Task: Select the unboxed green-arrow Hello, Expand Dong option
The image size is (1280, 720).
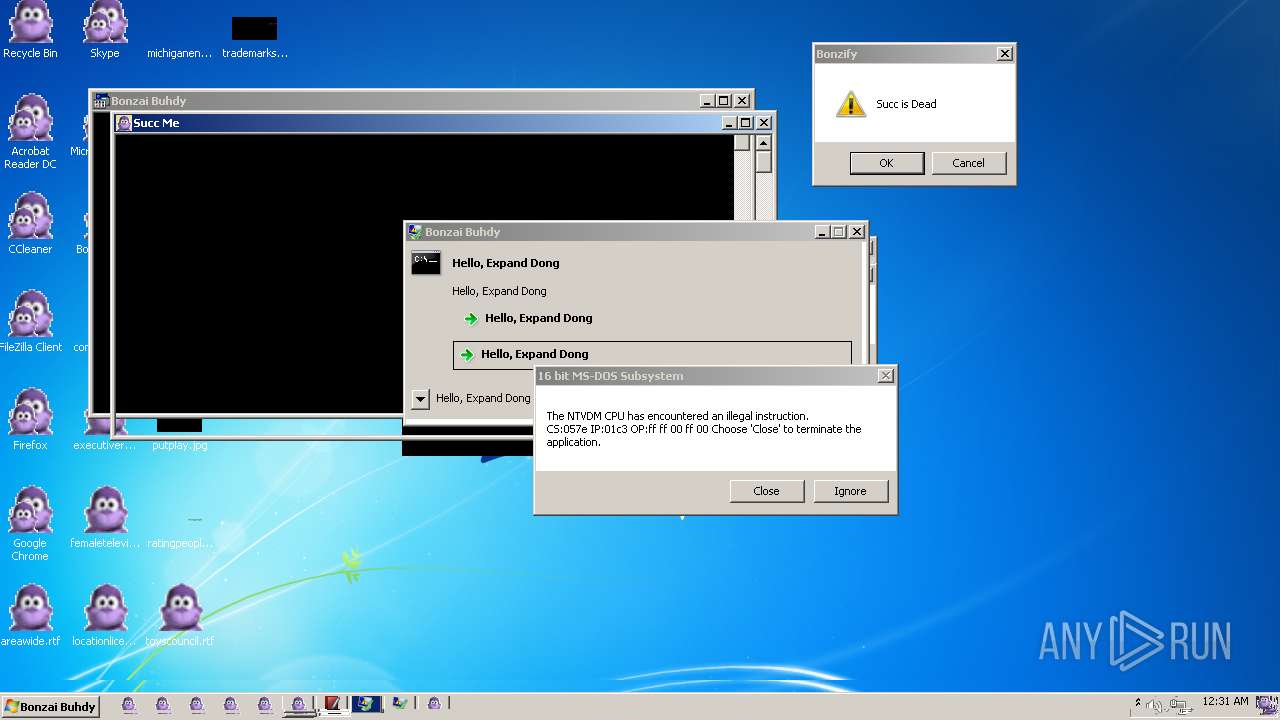Action: (528, 318)
